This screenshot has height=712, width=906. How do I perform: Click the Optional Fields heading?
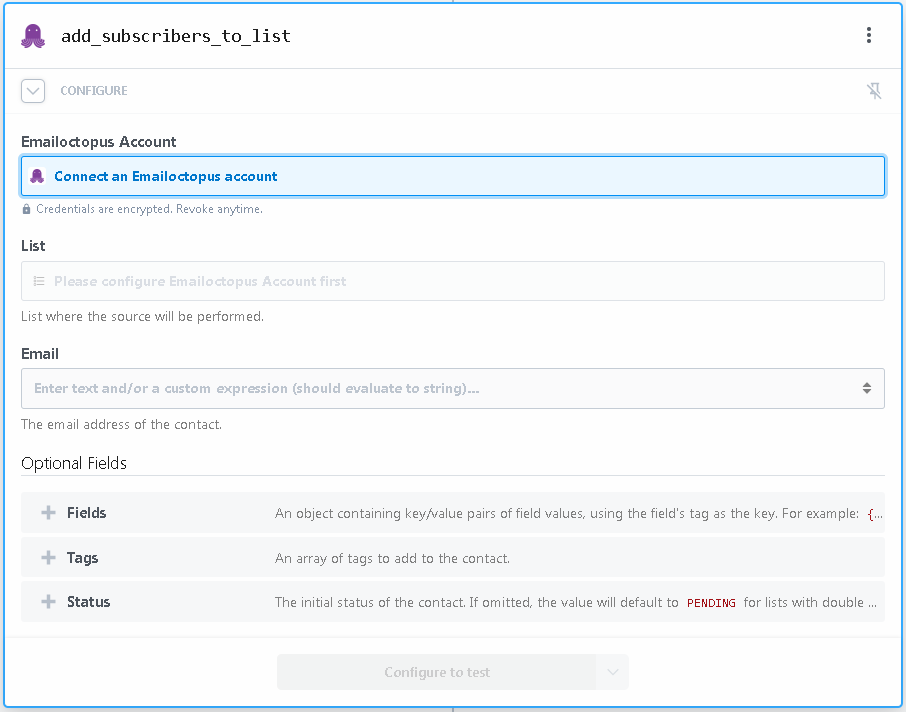tap(74, 463)
